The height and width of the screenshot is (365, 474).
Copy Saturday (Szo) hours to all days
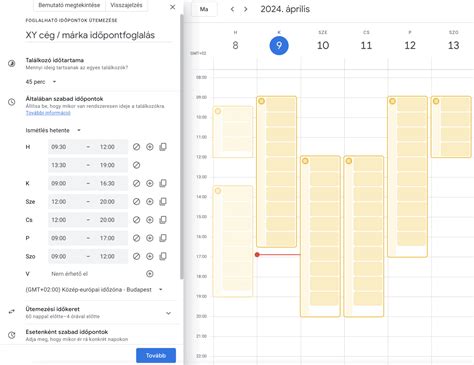(163, 256)
